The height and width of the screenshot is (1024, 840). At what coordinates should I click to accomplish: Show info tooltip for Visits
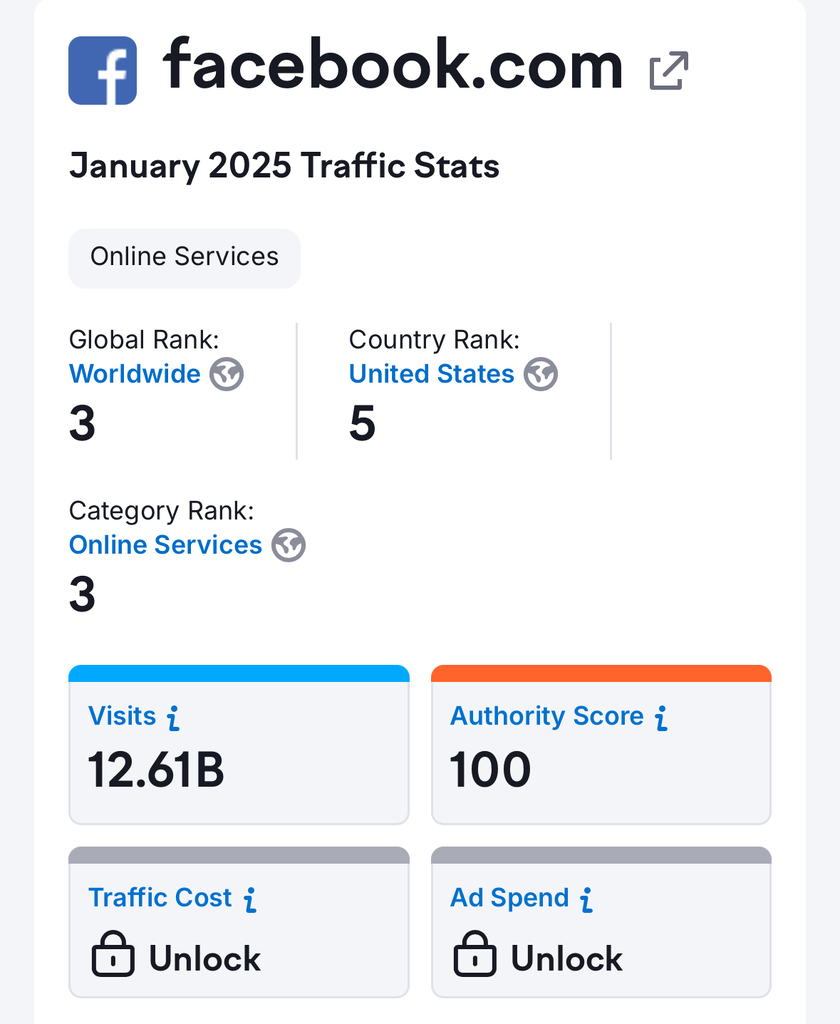pyautogui.click(x=173, y=717)
